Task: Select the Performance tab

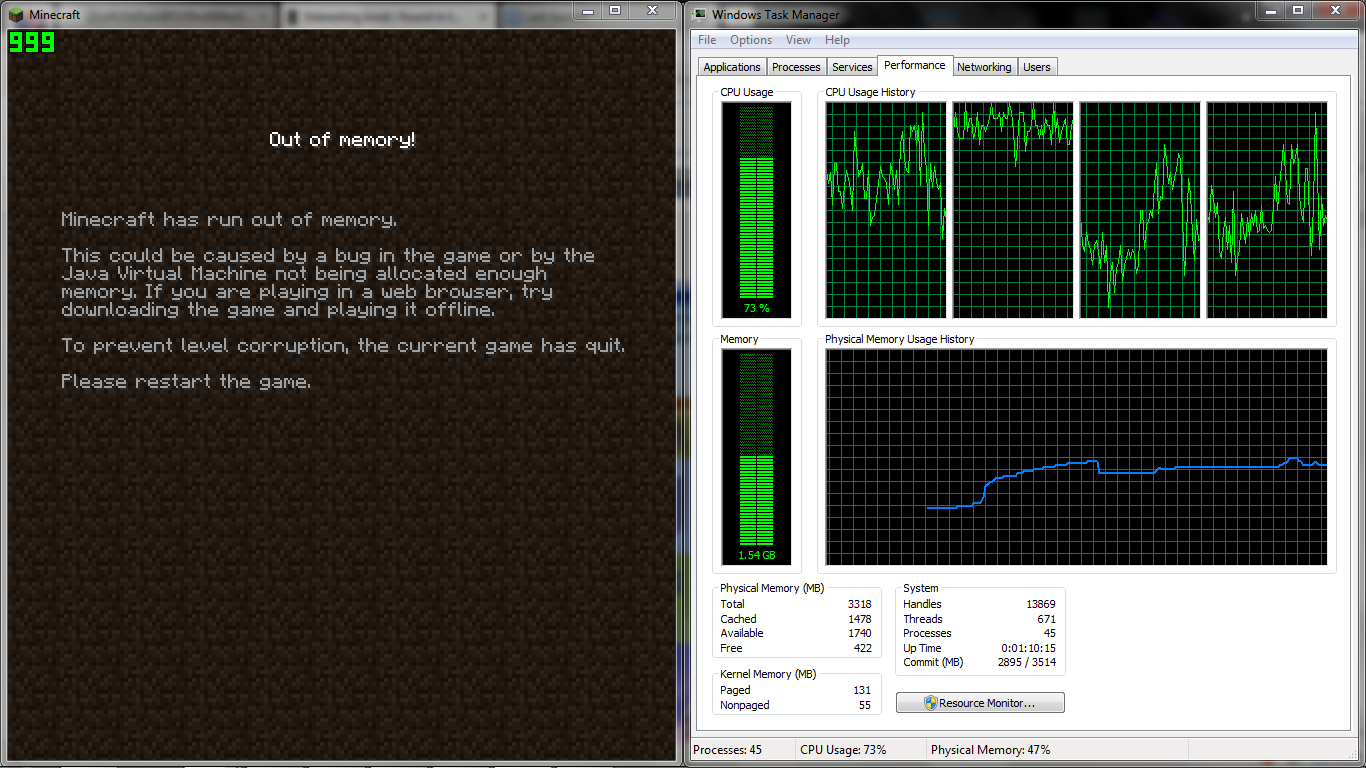Action: click(x=915, y=65)
